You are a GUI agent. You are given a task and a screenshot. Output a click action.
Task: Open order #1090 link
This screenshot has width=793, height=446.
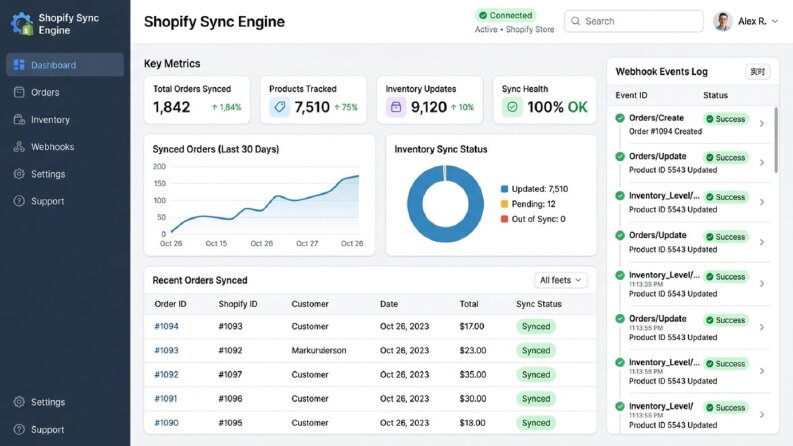click(x=166, y=423)
